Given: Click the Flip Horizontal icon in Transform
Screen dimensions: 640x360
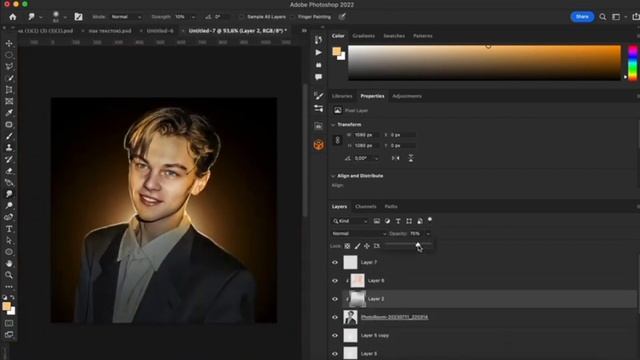Looking at the screenshot, I should (396, 158).
